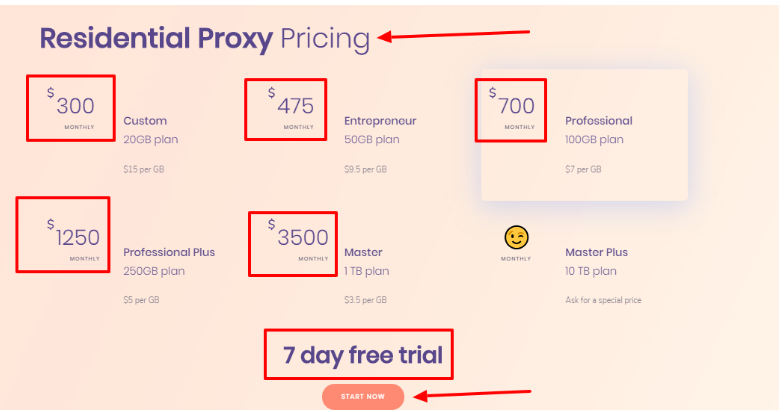
Task: Click the $475 monthly price
Action: coord(293,106)
